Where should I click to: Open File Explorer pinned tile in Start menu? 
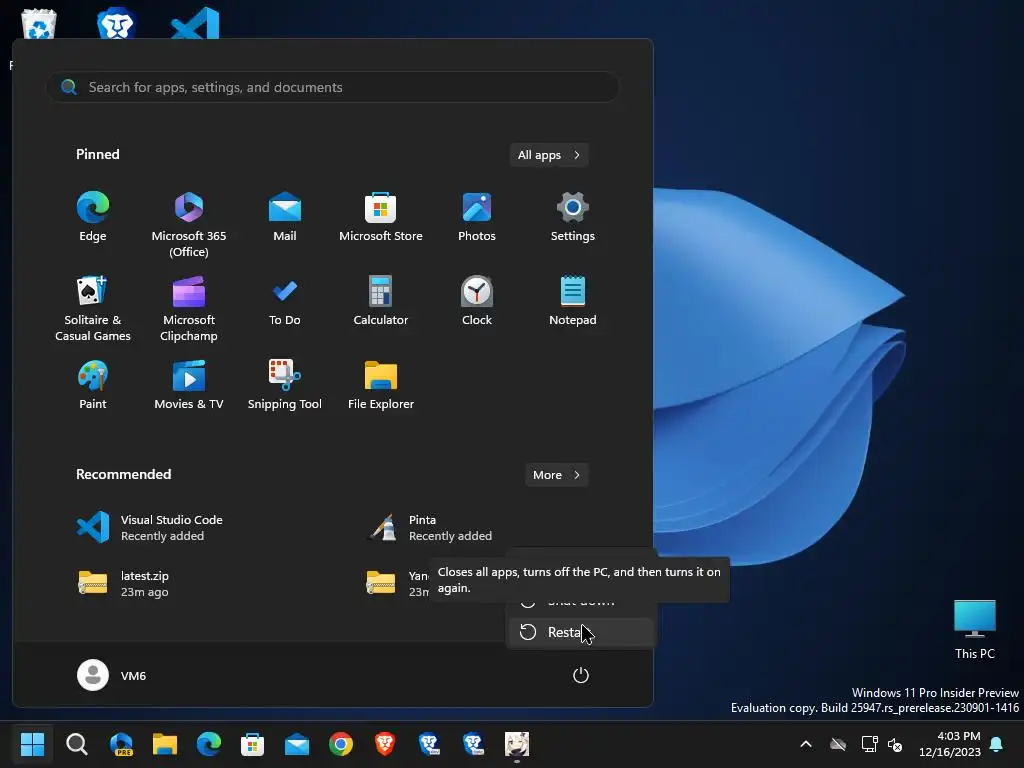[381, 385]
